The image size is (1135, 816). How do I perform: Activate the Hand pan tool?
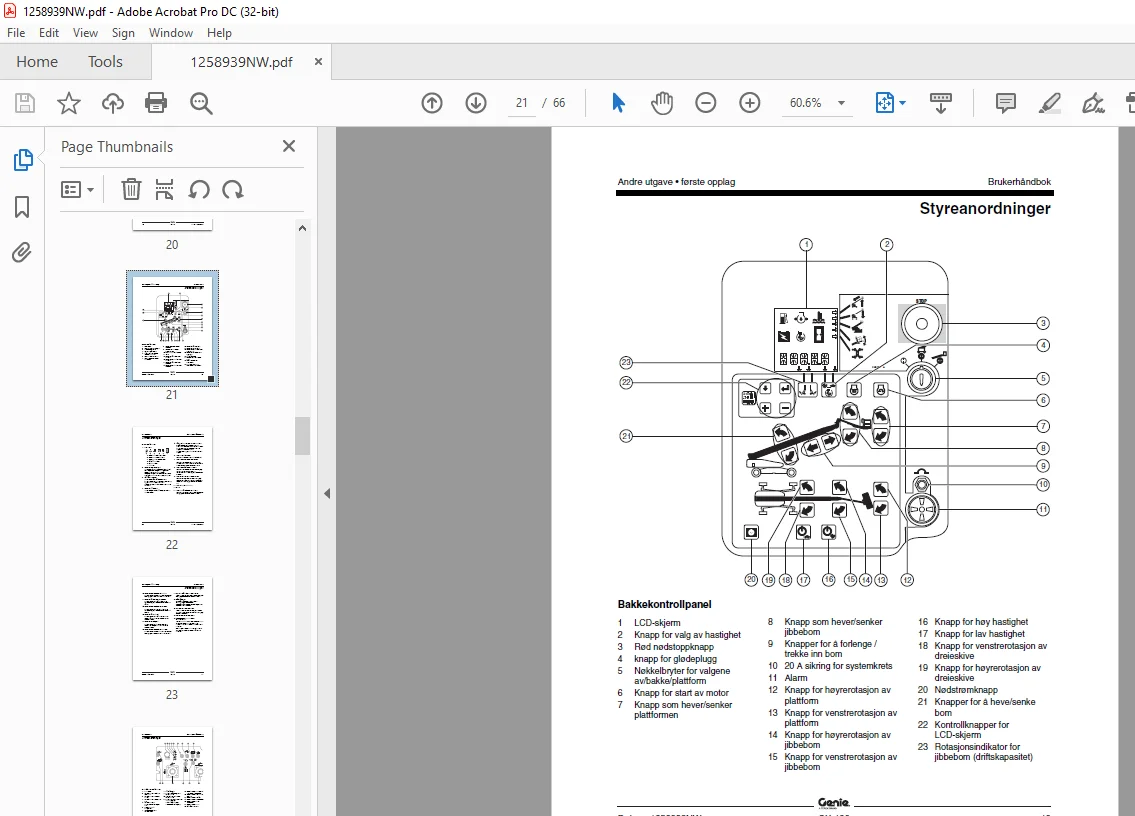(x=662, y=103)
